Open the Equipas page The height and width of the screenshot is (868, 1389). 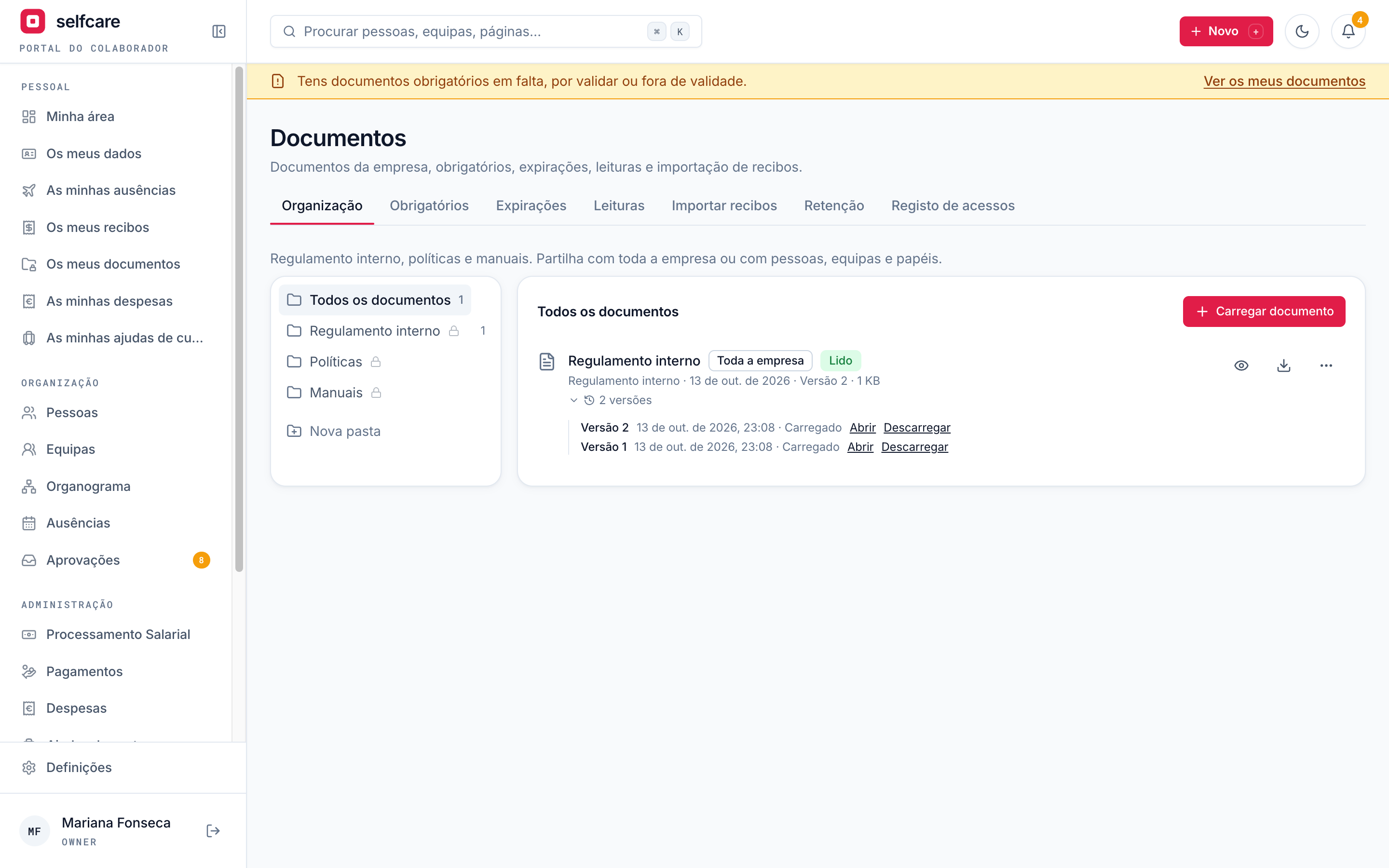(x=116, y=449)
